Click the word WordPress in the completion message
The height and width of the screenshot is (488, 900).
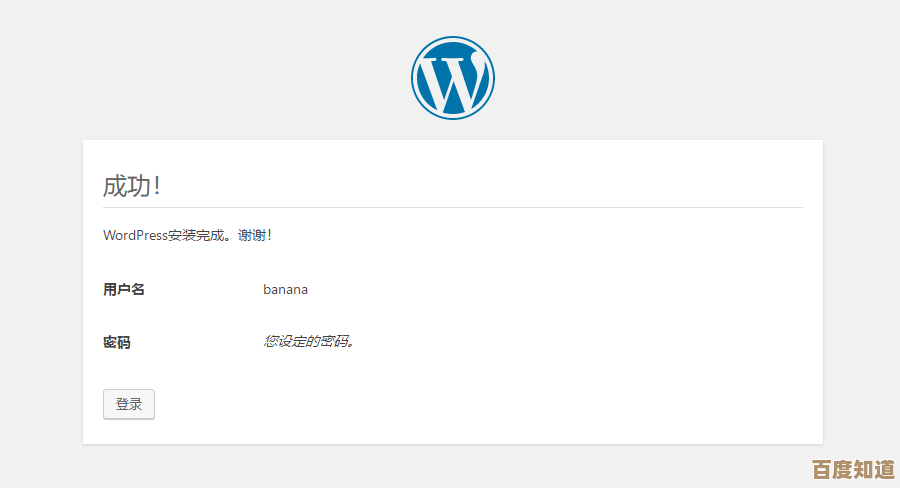tap(135, 235)
